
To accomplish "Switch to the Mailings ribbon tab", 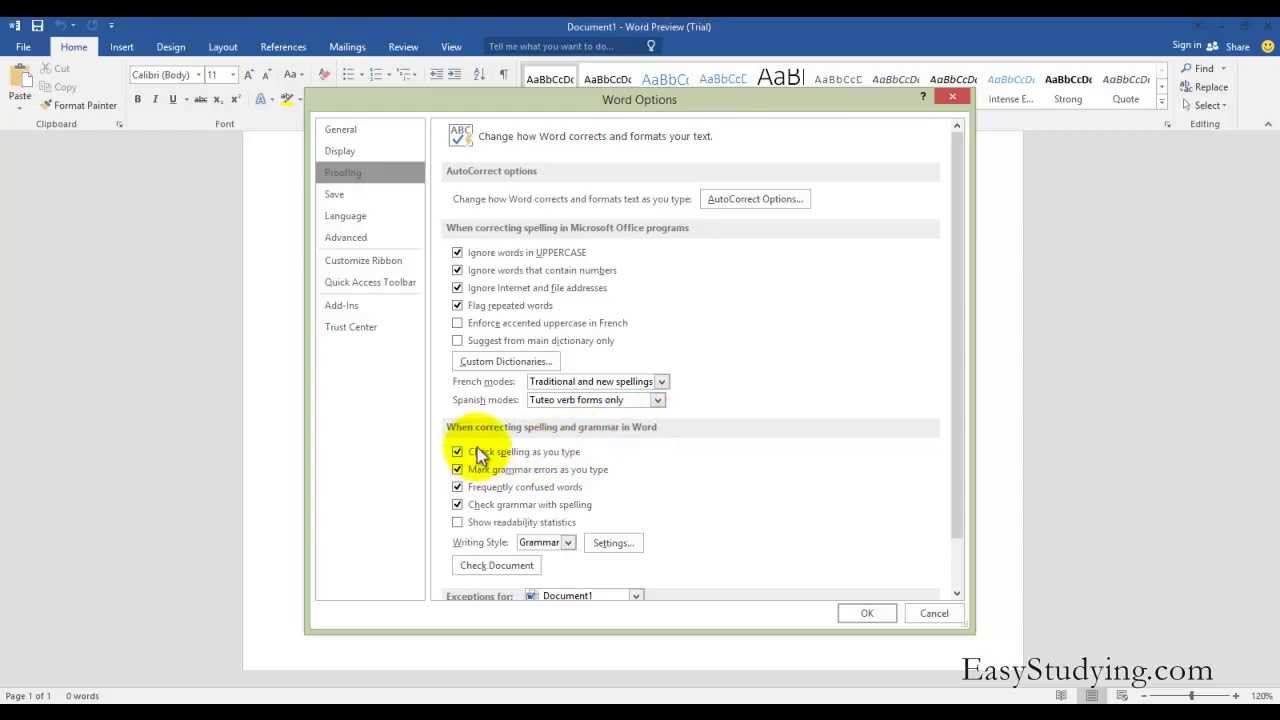I will (347, 46).
